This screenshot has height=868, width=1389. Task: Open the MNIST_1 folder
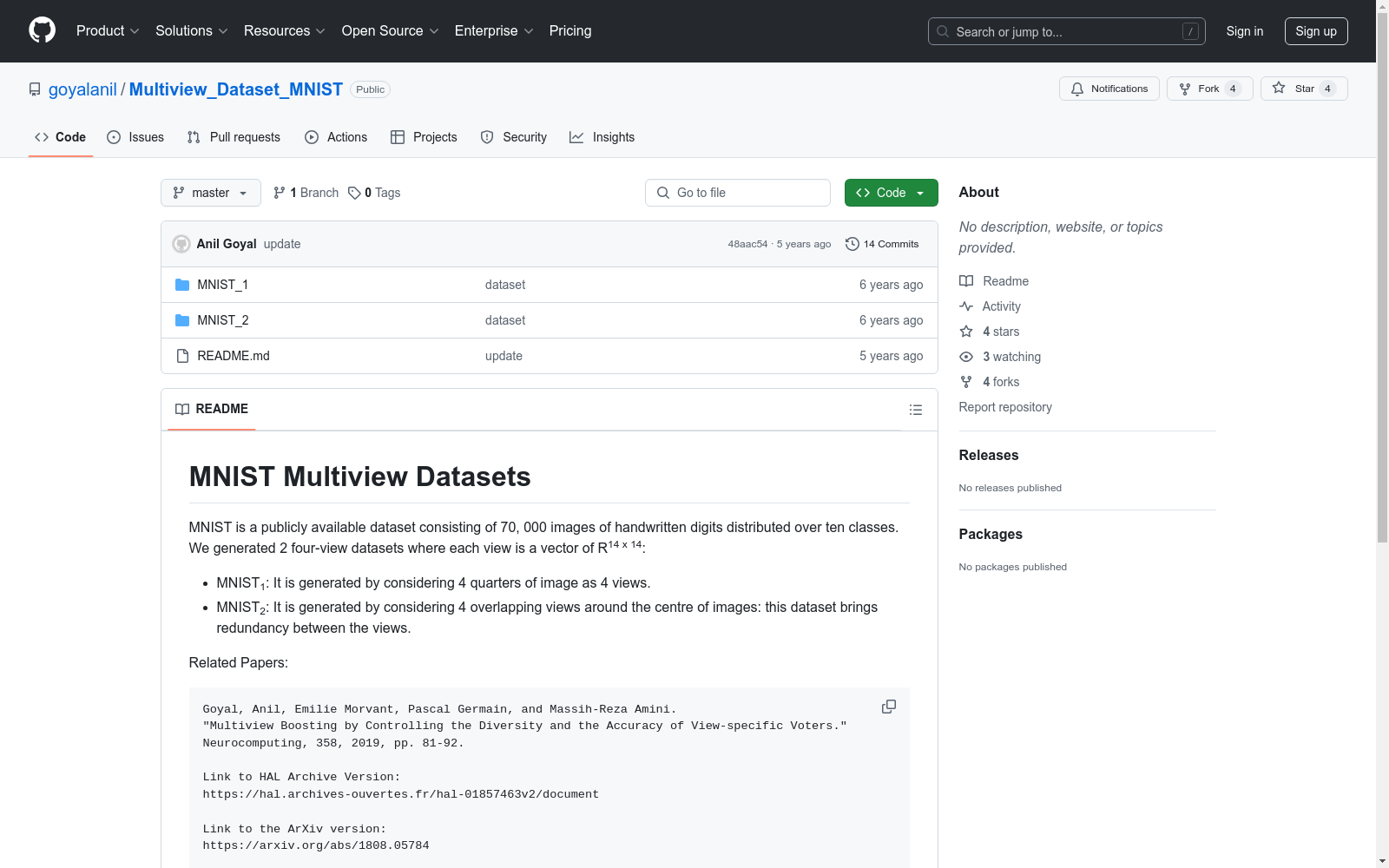pos(222,285)
